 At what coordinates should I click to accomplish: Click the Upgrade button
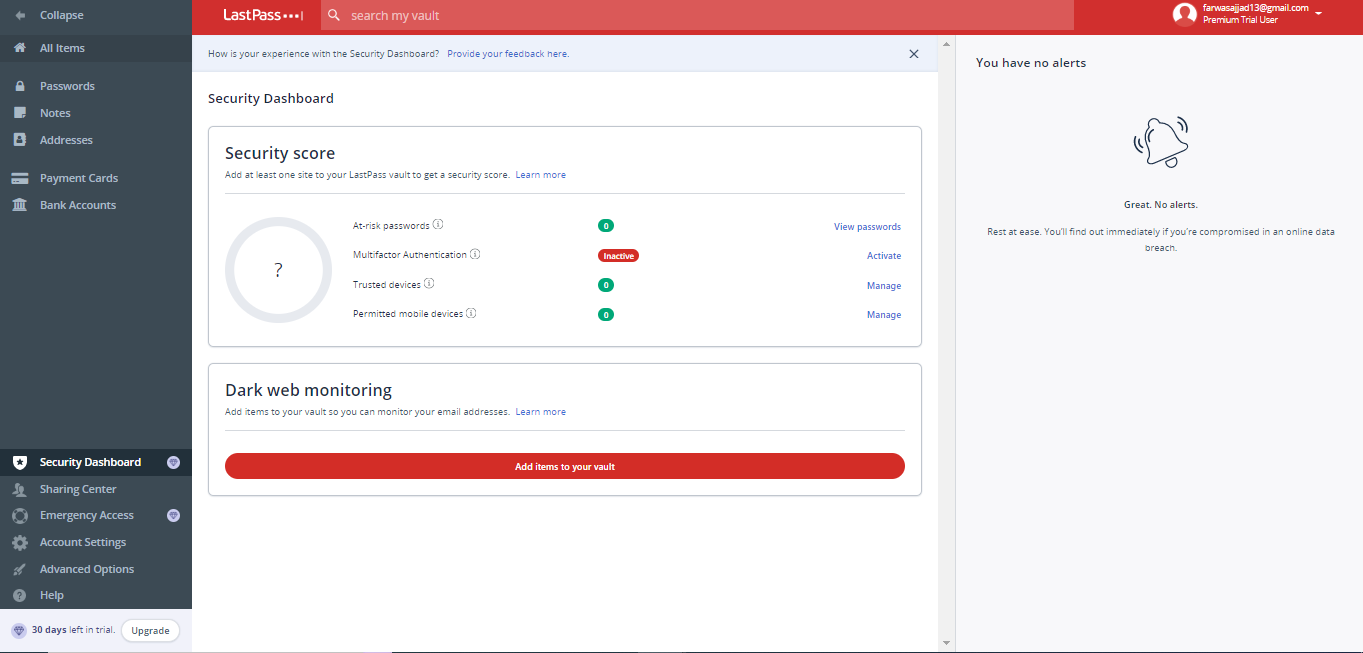[x=150, y=631]
